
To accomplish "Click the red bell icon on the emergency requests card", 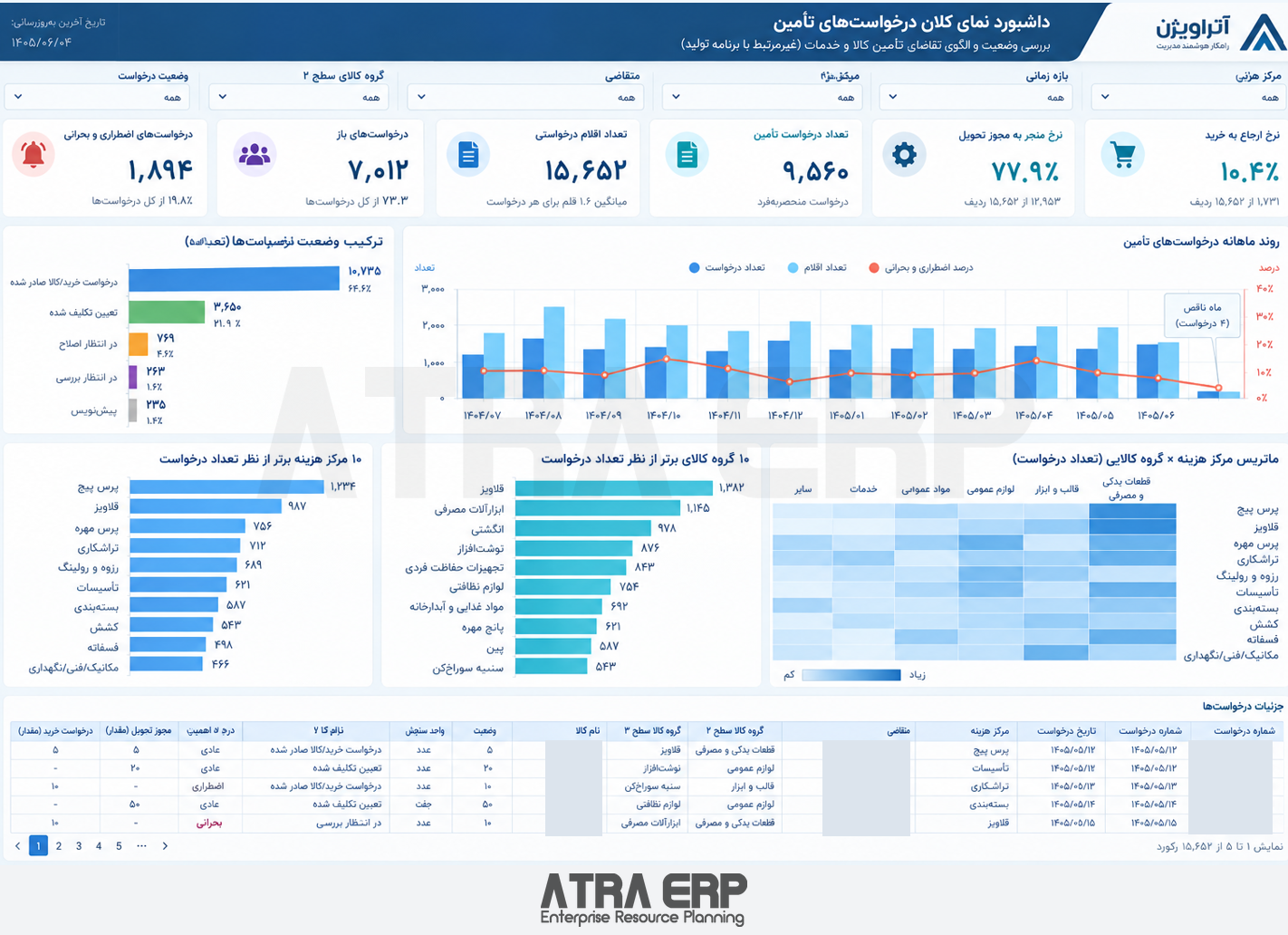I will click(x=34, y=155).
